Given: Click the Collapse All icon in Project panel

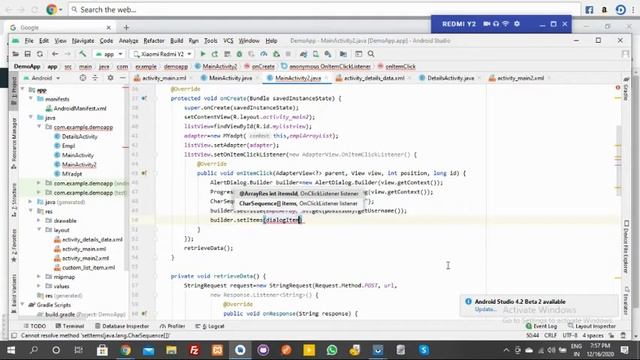Looking at the screenshot, I should pyautogui.click(x=95, y=78).
